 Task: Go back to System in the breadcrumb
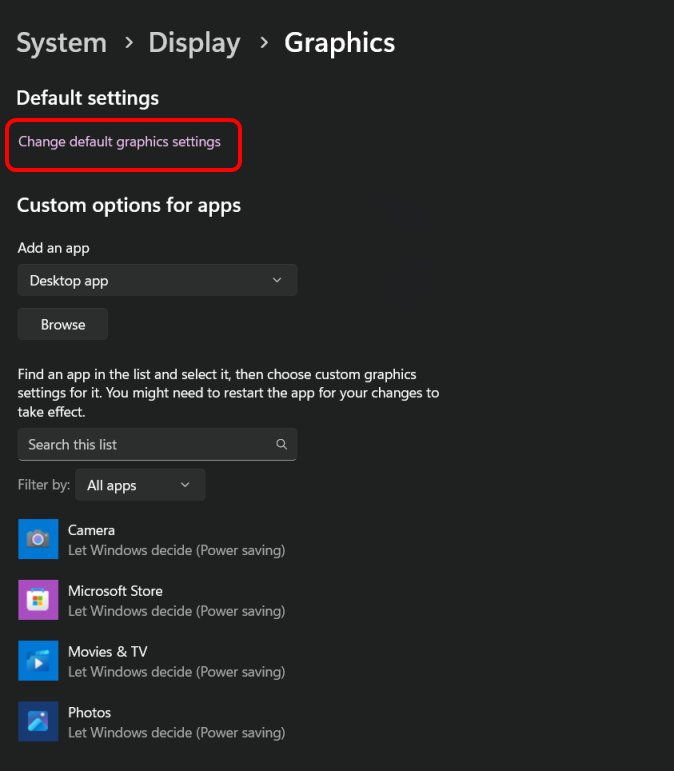pos(61,43)
